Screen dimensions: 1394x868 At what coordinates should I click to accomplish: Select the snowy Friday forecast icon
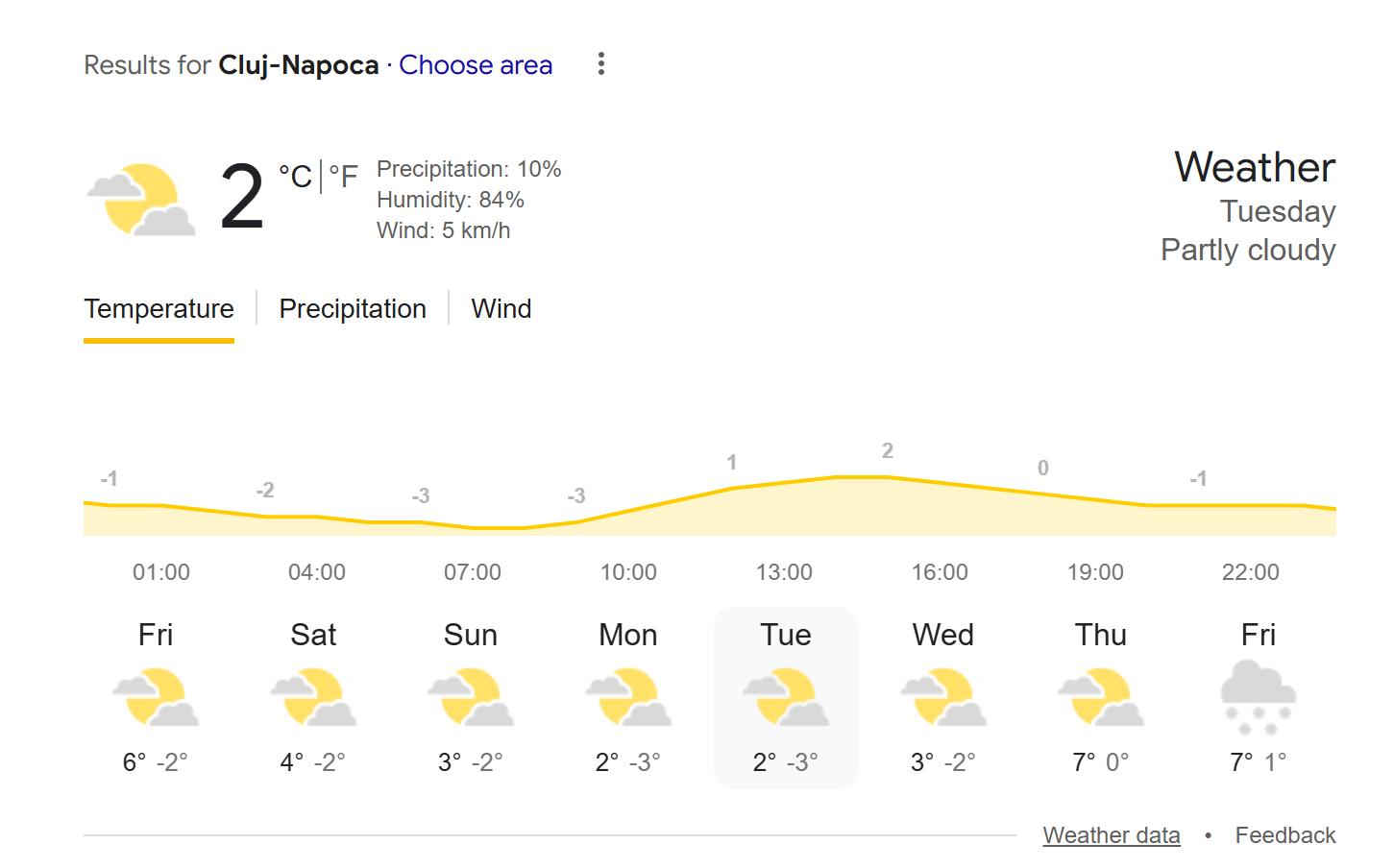click(x=1258, y=697)
